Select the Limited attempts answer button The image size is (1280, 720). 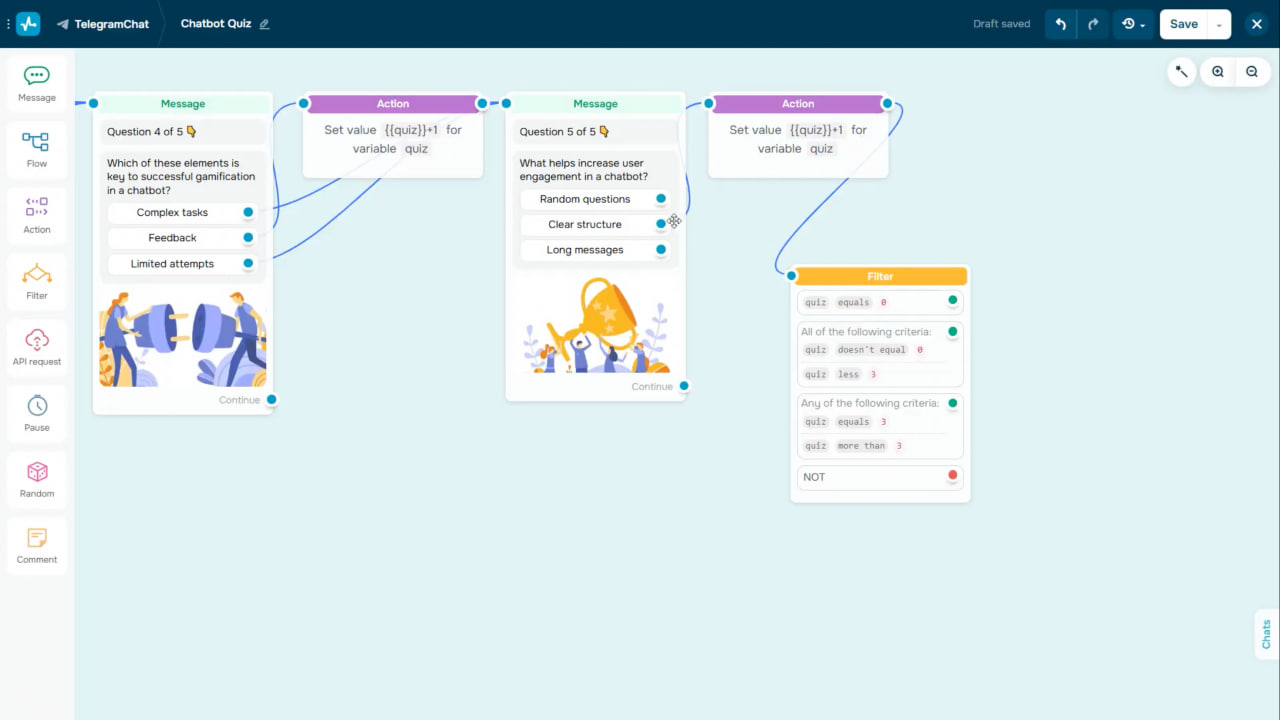[x=173, y=264]
